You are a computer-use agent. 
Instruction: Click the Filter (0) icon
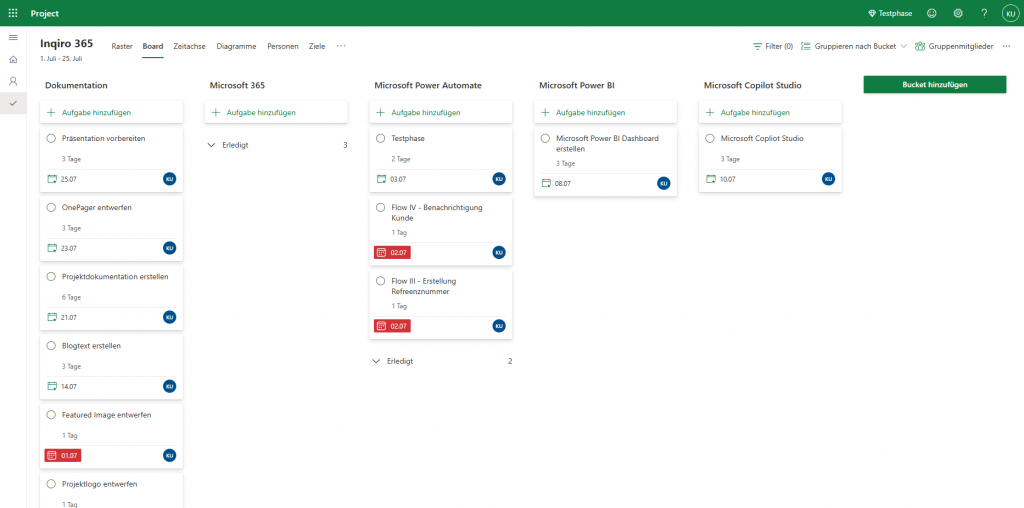point(758,46)
